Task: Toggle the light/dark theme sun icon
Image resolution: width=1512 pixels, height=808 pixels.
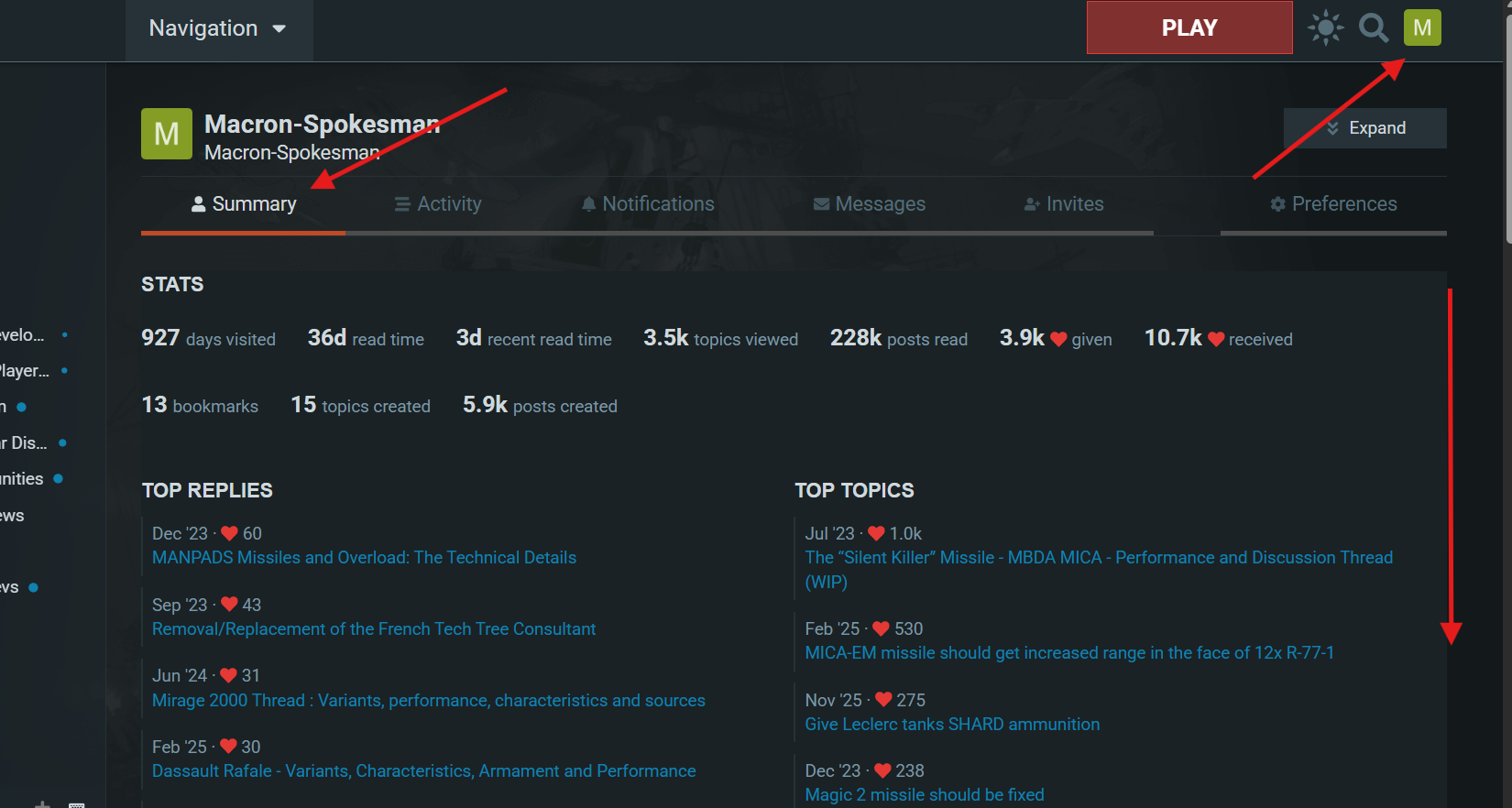Action: pos(1325,27)
